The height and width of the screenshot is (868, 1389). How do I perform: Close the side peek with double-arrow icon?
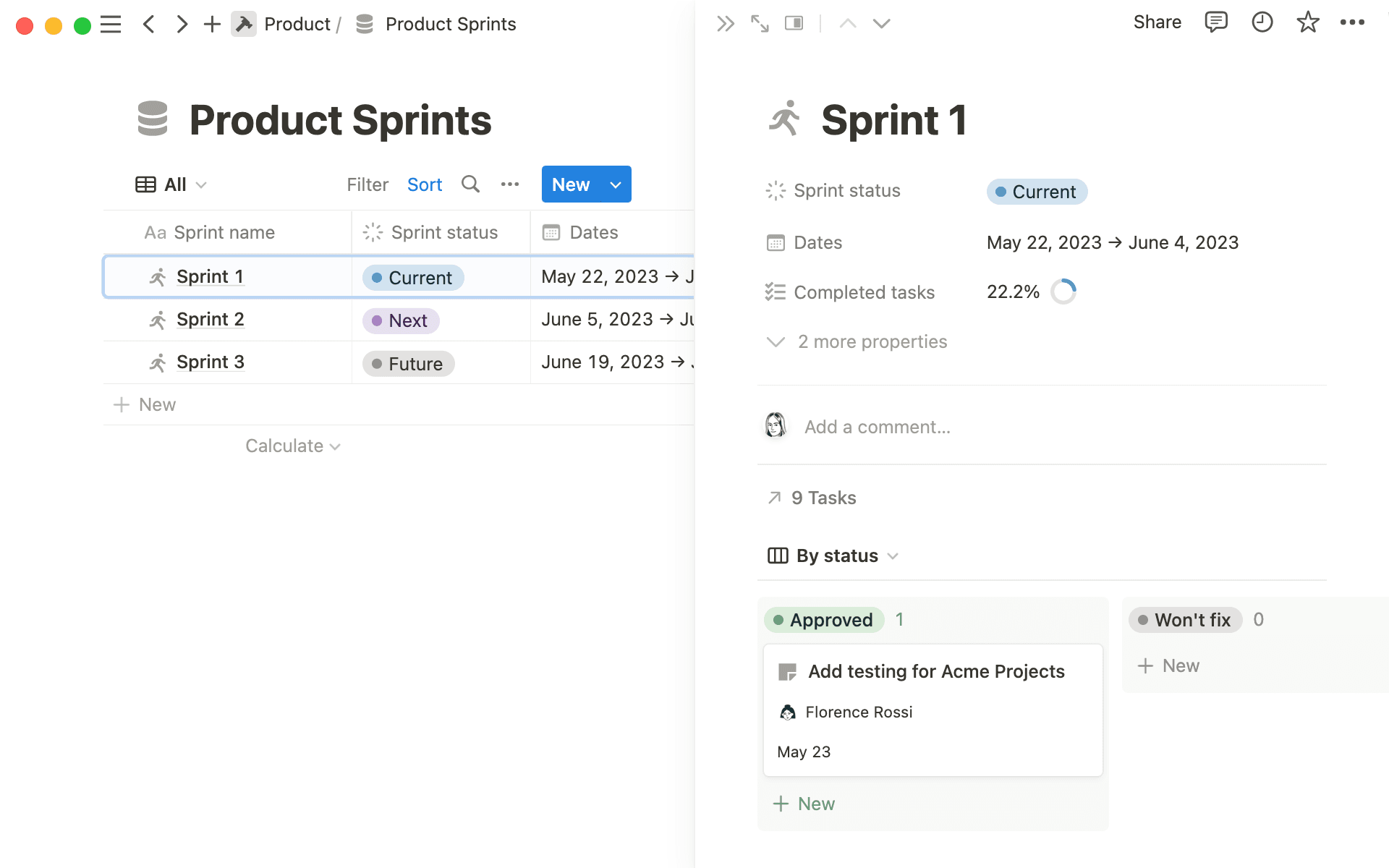(x=725, y=22)
